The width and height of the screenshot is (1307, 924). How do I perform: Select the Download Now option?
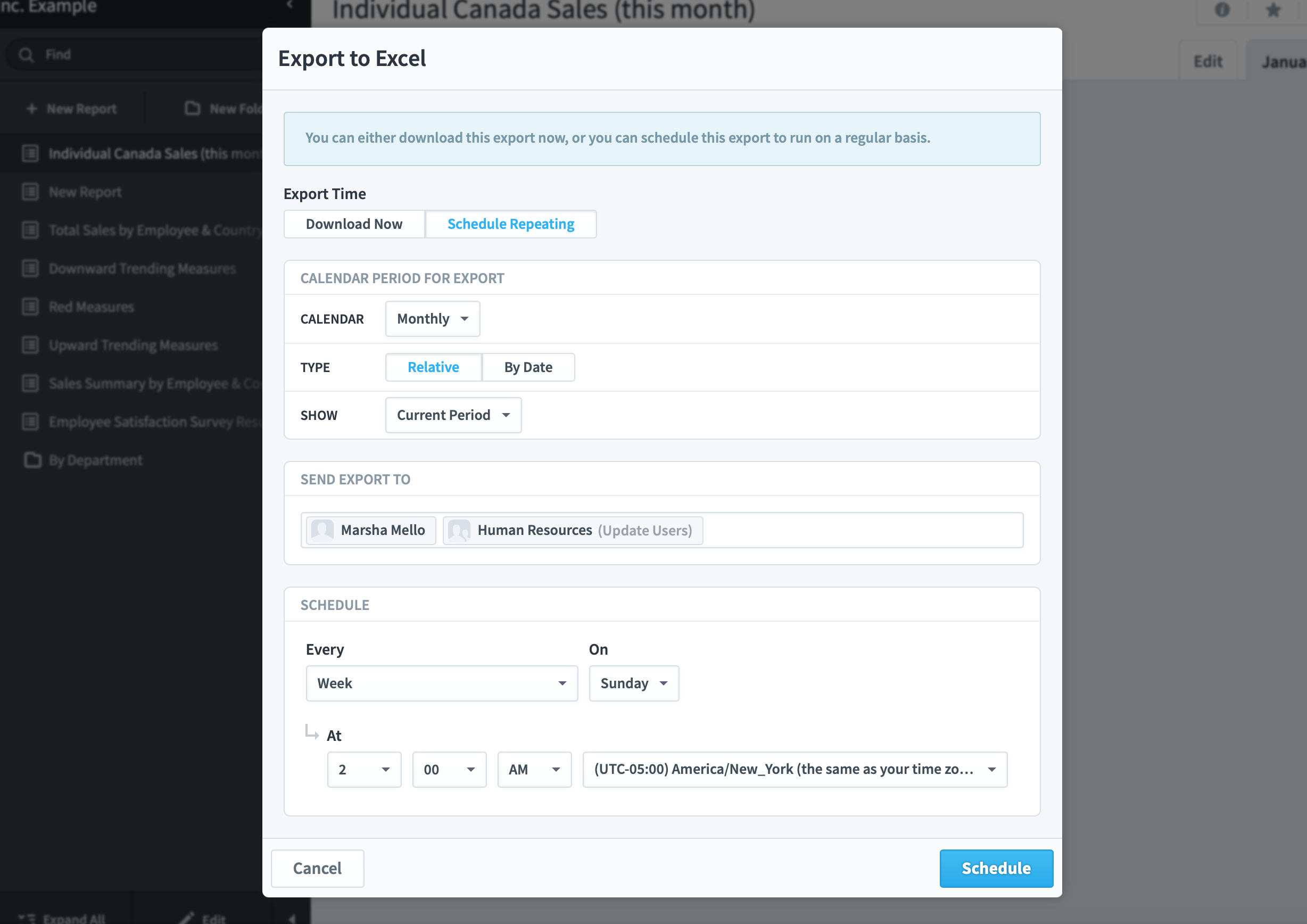pos(354,224)
